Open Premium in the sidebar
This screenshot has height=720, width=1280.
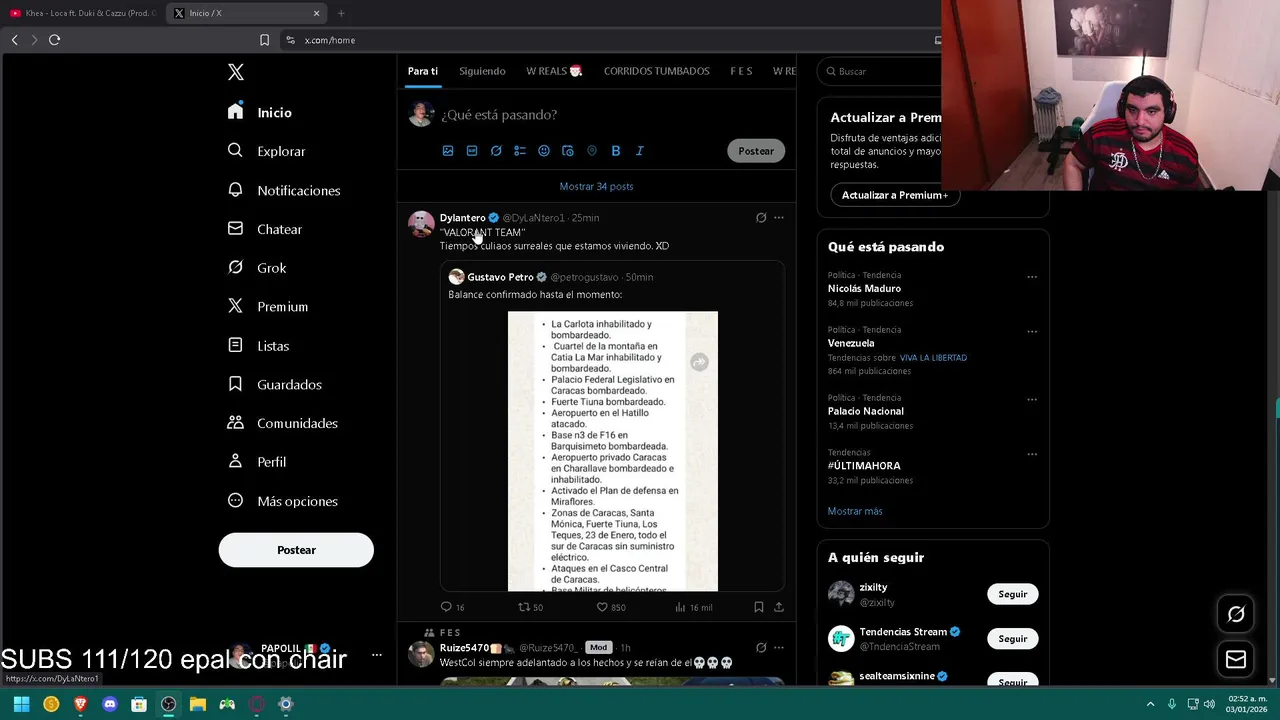(268, 307)
